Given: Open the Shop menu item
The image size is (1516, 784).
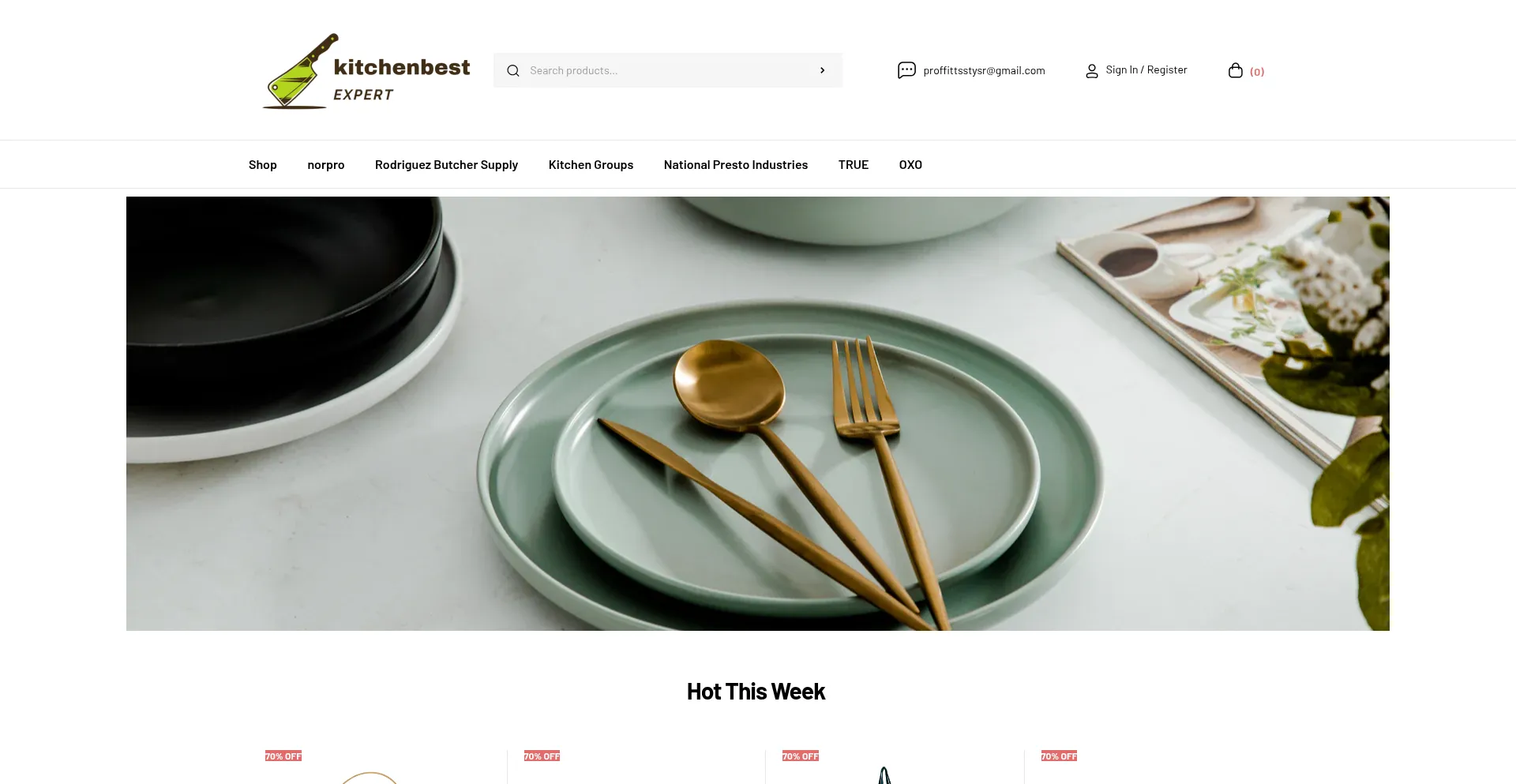Looking at the screenshot, I should point(263,165).
